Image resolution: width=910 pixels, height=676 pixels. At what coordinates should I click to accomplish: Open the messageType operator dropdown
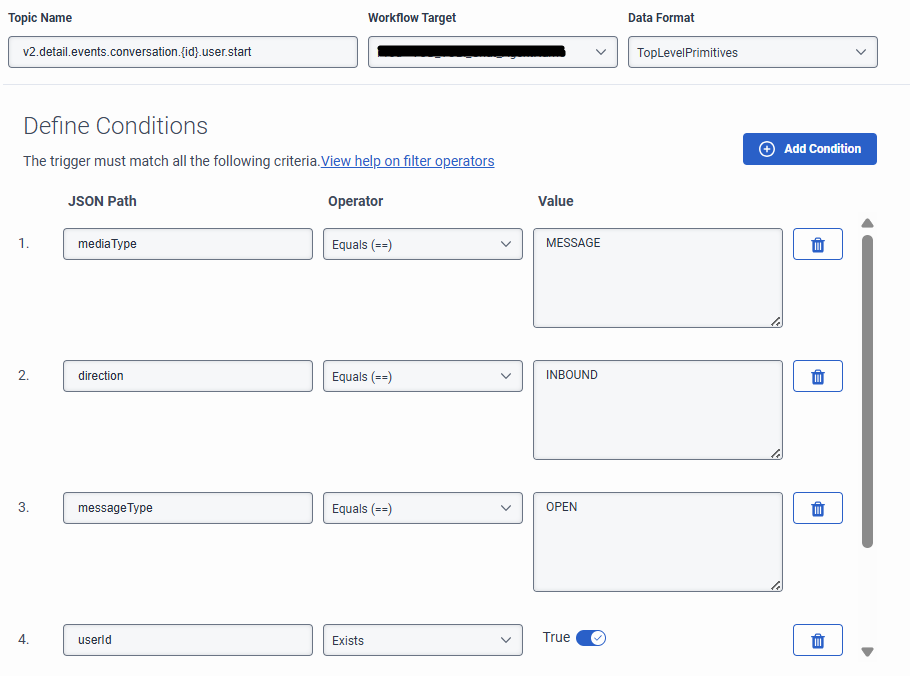[x=422, y=508]
